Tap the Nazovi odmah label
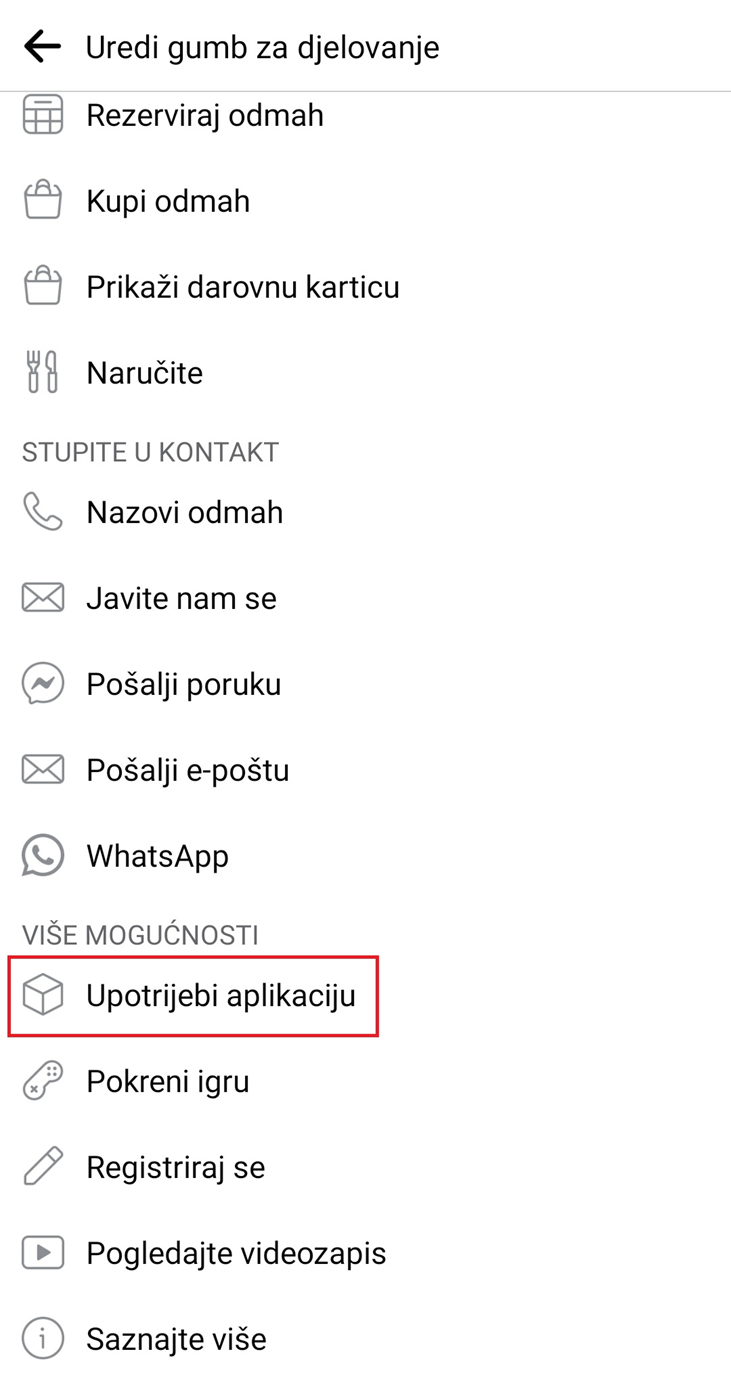 [184, 512]
